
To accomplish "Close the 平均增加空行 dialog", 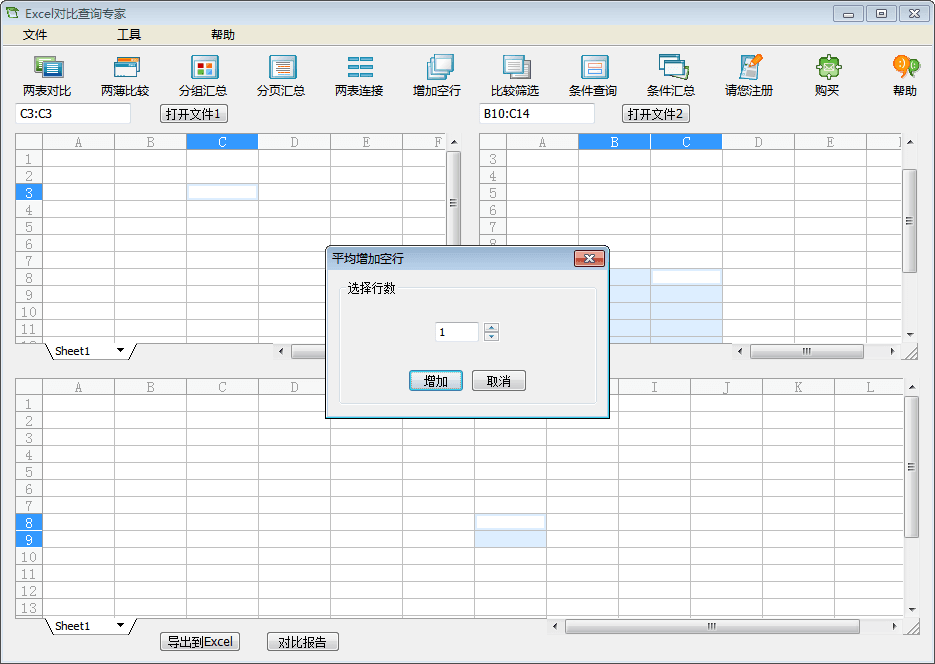I will 589,259.
